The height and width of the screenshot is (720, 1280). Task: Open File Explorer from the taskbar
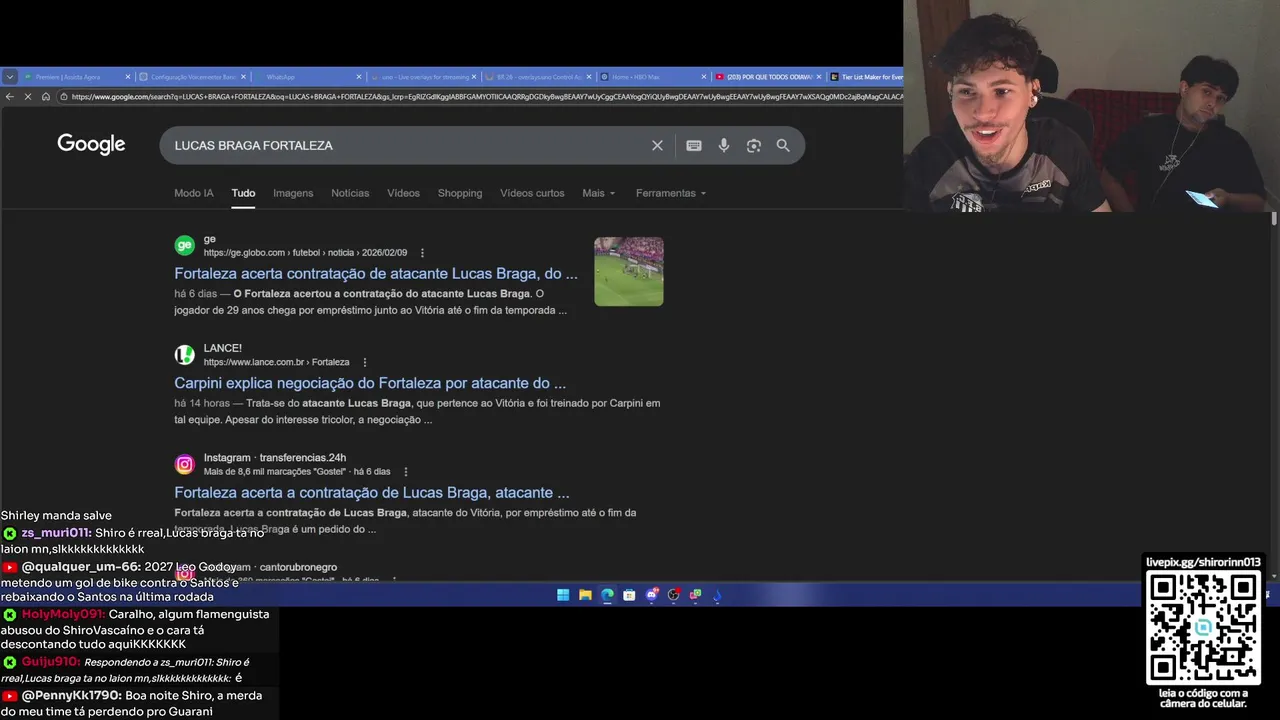[x=585, y=595]
